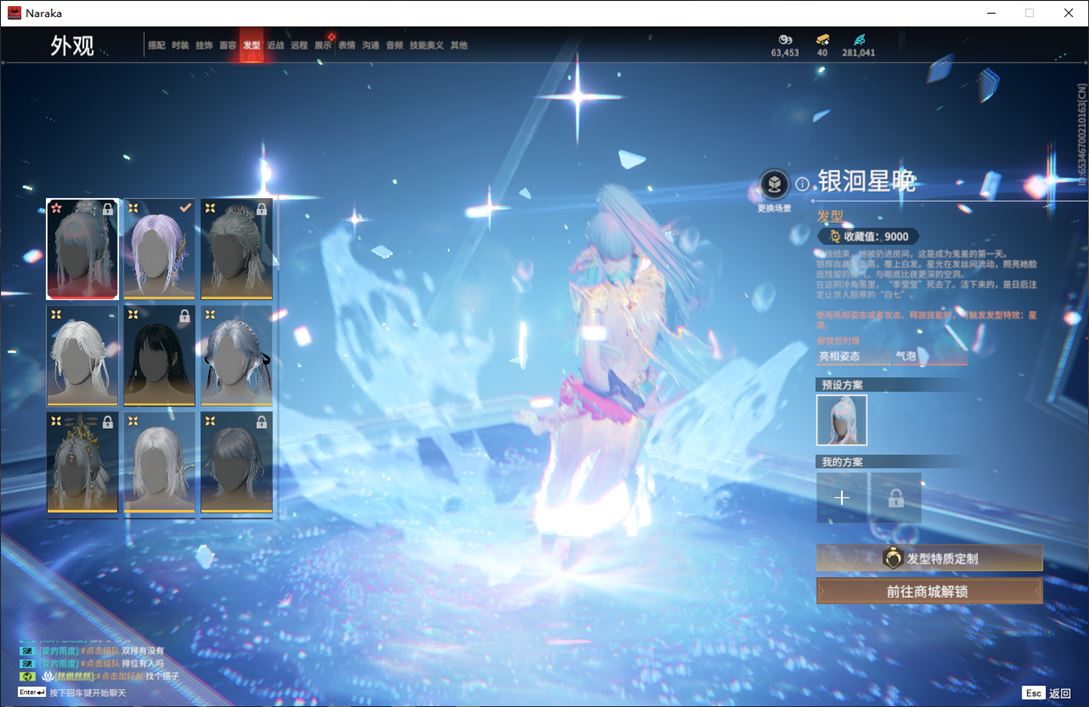Switch to the 远程 tab
1089x707 pixels.
299,45
